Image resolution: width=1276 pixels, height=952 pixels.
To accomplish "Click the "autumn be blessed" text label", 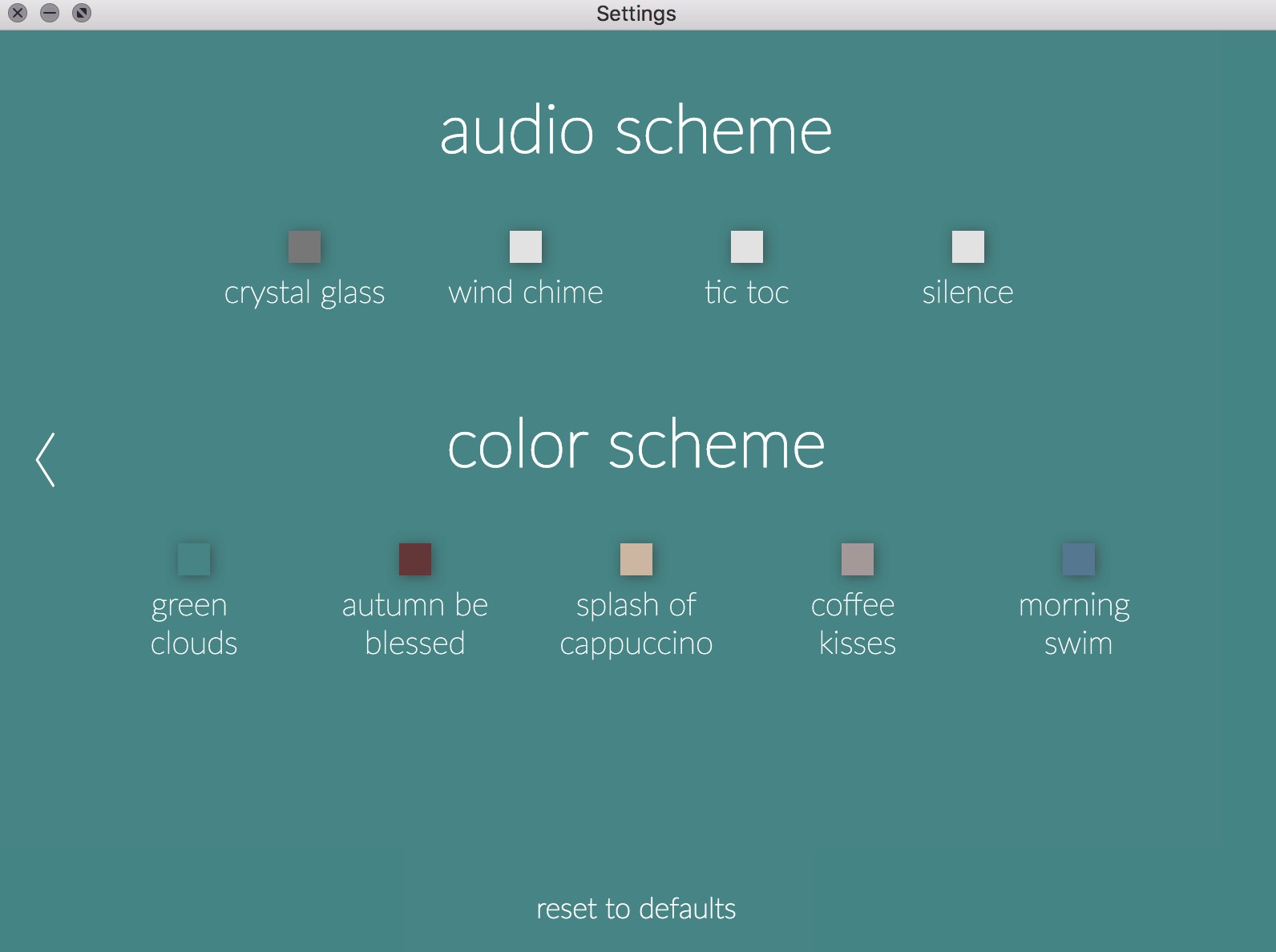I will 415,624.
